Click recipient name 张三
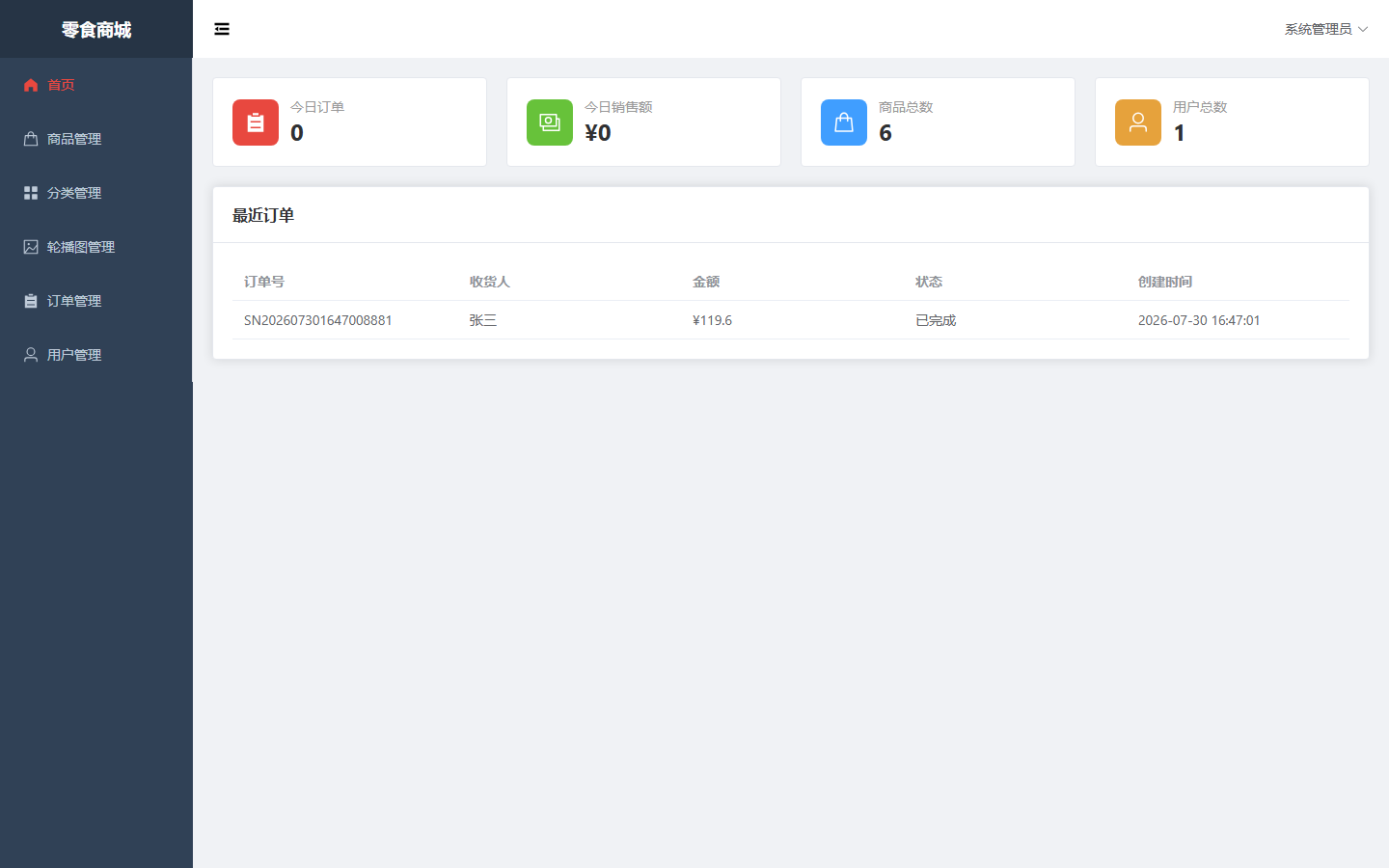The height and width of the screenshot is (868, 1389). [x=483, y=320]
